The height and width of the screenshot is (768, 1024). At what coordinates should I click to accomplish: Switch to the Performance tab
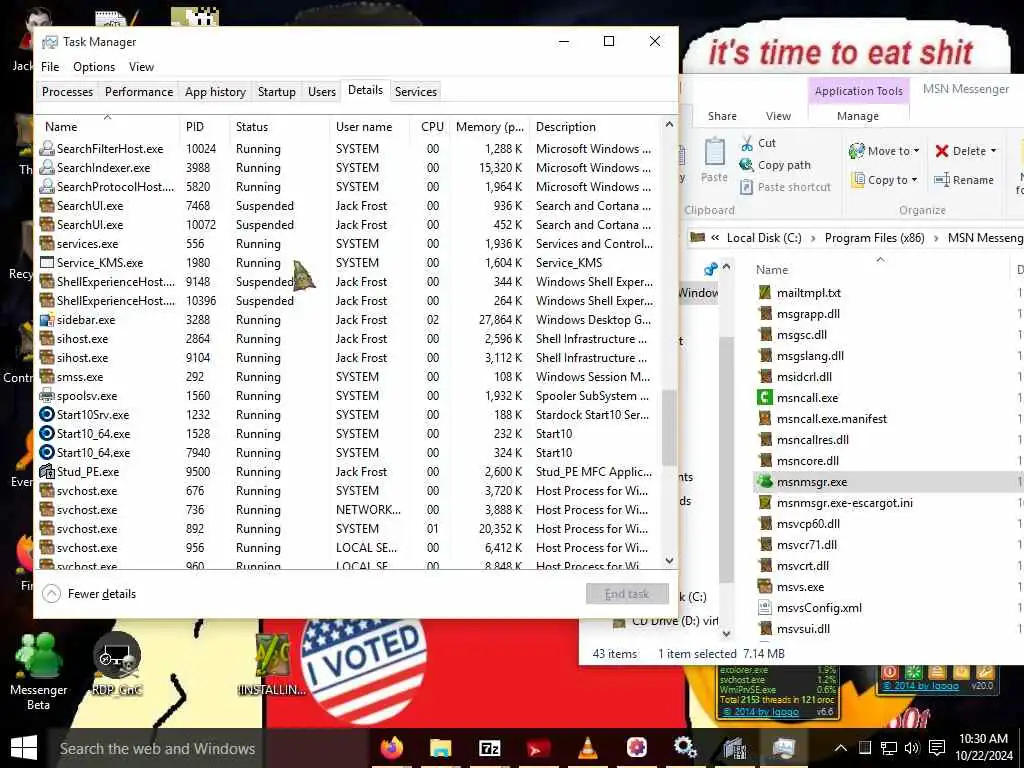click(x=139, y=91)
